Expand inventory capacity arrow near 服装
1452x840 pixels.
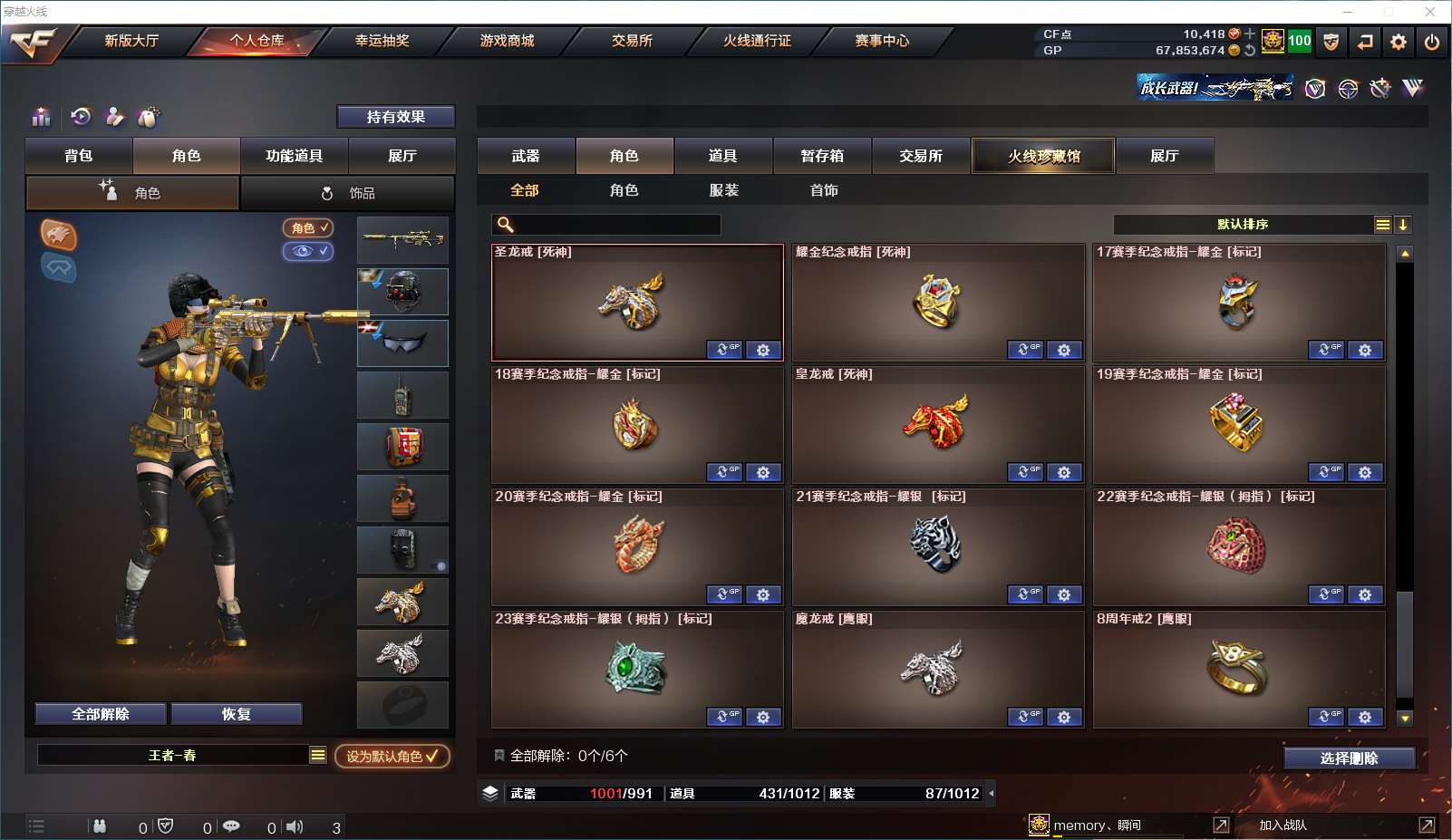click(992, 794)
